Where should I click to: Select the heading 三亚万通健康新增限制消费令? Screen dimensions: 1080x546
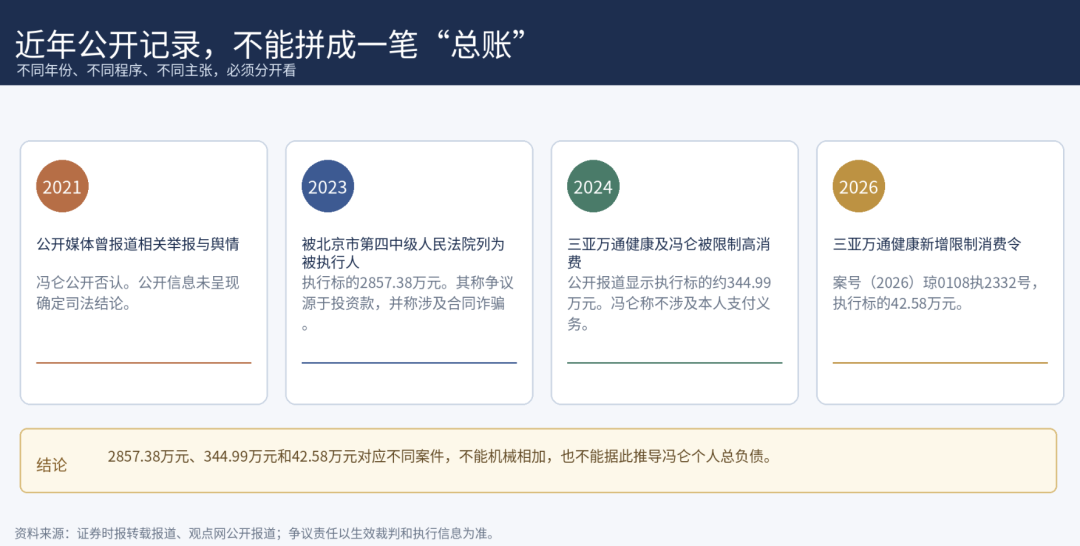(x=927, y=244)
